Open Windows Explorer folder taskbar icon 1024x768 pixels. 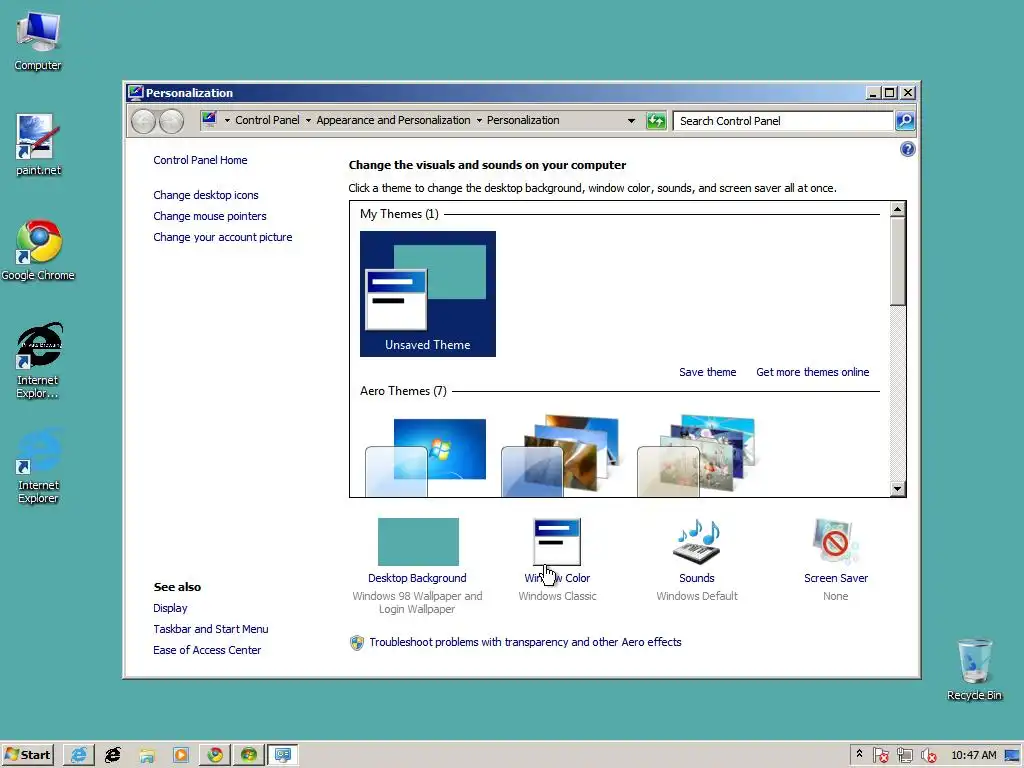[147, 755]
